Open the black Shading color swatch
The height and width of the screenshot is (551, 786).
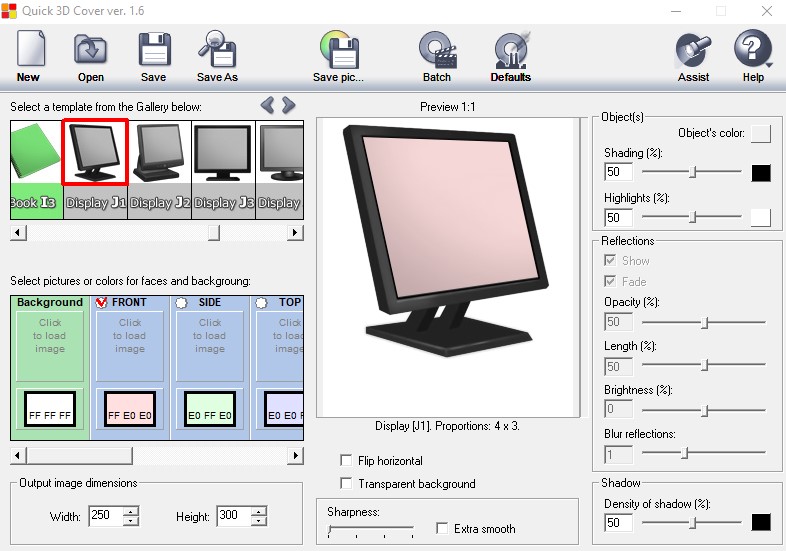click(x=760, y=172)
